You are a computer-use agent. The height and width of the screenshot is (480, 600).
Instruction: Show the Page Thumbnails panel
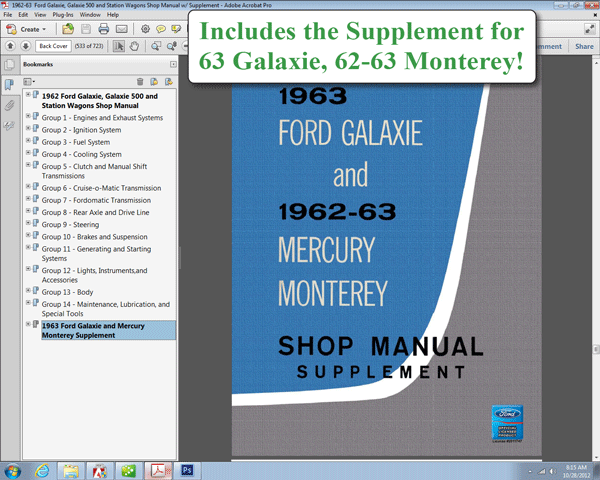click(x=9, y=65)
